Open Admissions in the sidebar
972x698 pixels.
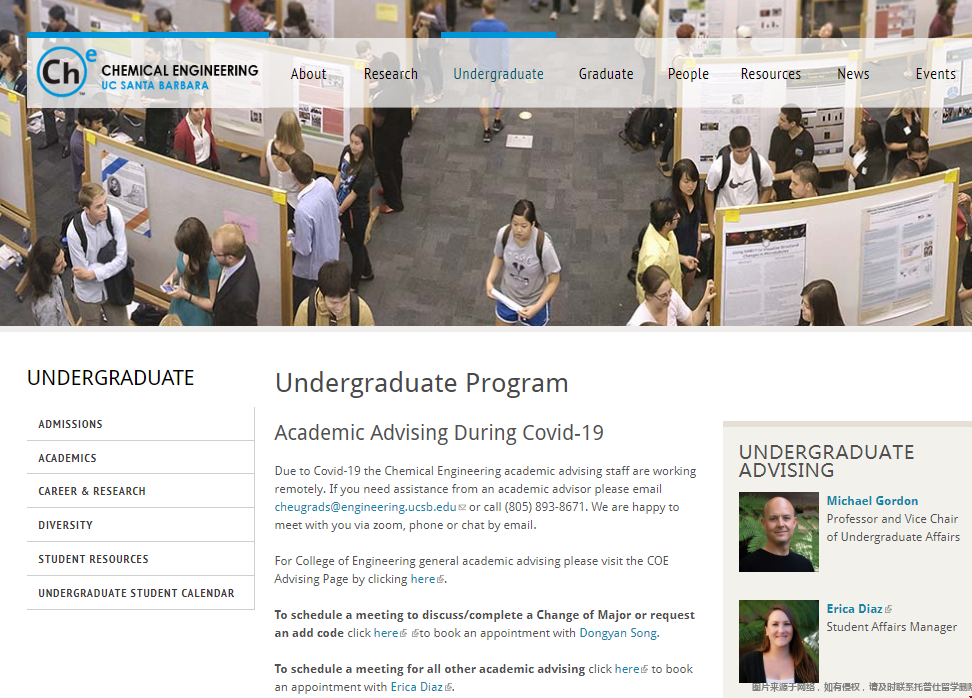click(71, 424)
